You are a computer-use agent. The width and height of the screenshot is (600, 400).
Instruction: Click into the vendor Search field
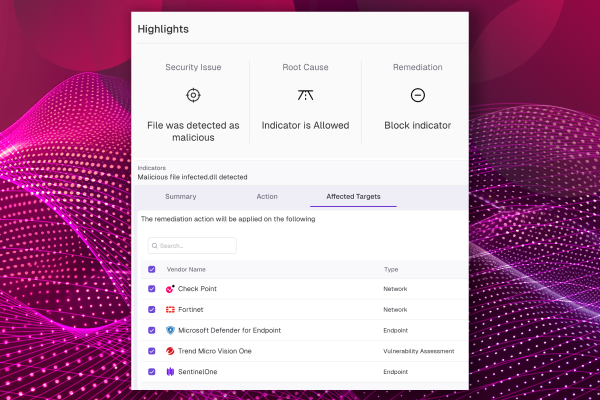197,245
